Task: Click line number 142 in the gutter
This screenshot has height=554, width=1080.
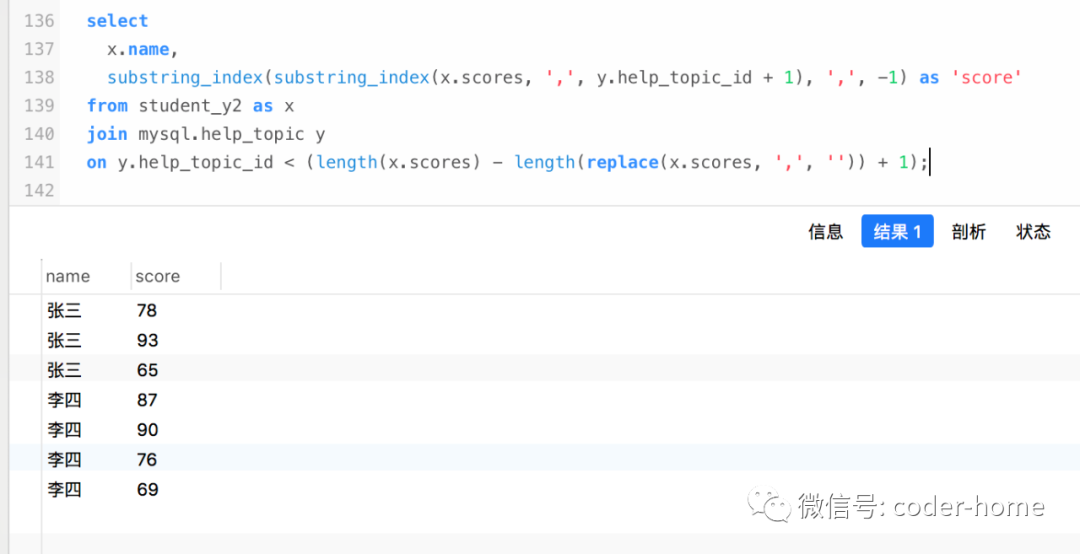Action: pyautogui.click(x=38, y=190)
